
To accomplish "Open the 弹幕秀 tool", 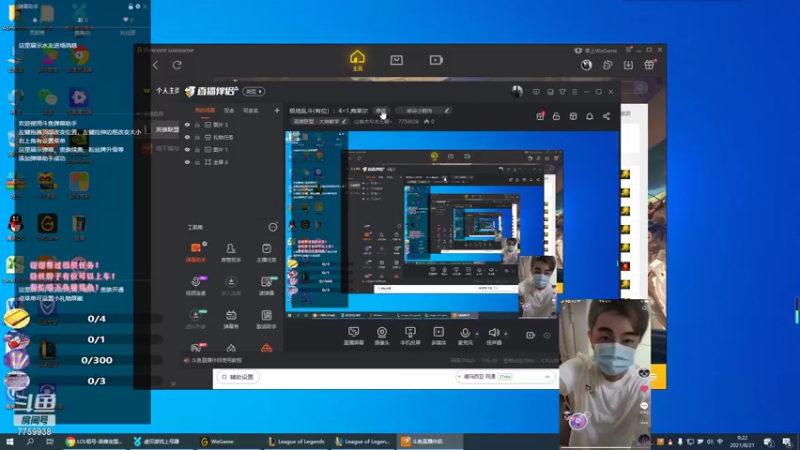I will tap(231, 319).
